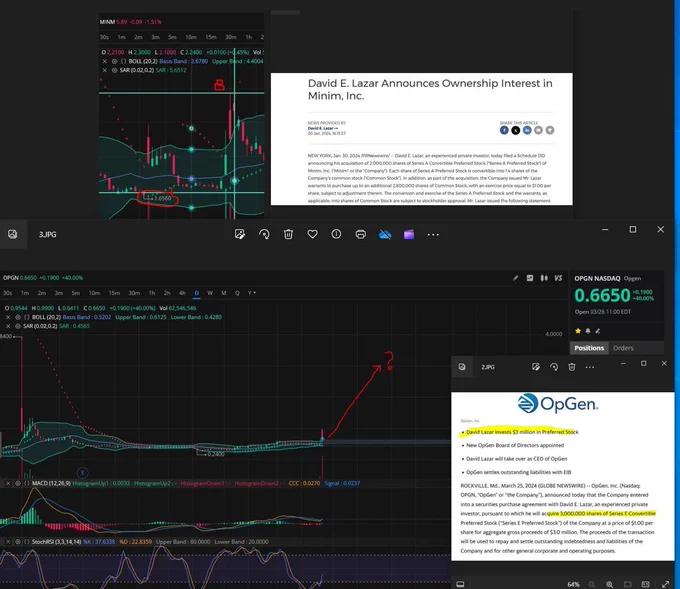Open the purple Clipchamp icon in the 3.JPG toolbar
This screenshot has width=680, height=589.
(409, 235)
